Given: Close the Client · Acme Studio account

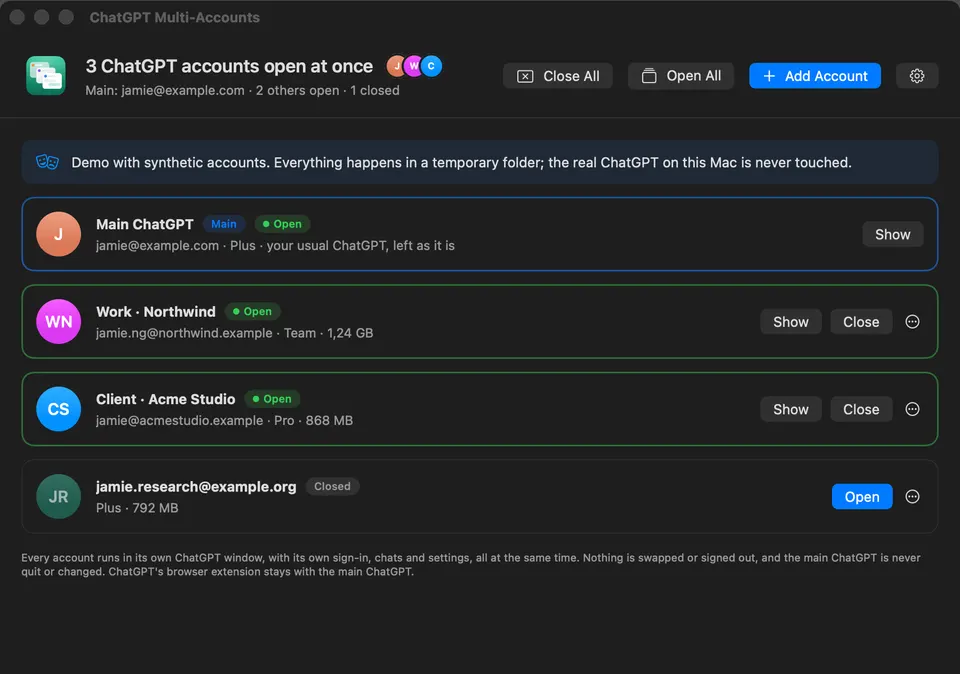Looking at the screenshot, I should coord(861,410).
